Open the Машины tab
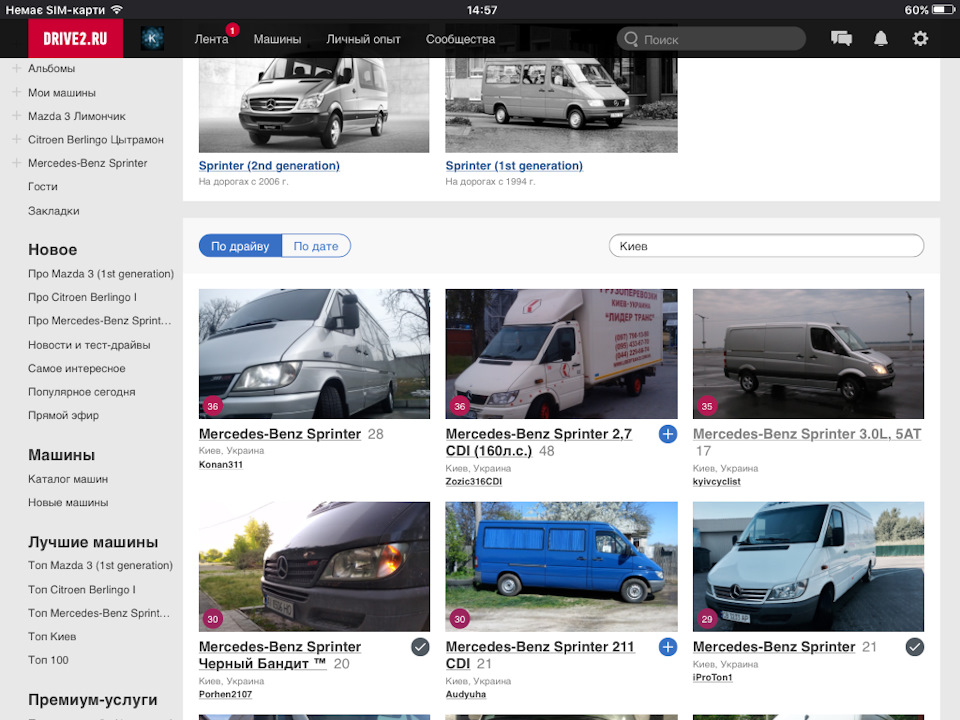Viewport: 960px width, 720px height. (x=277, y=39)
